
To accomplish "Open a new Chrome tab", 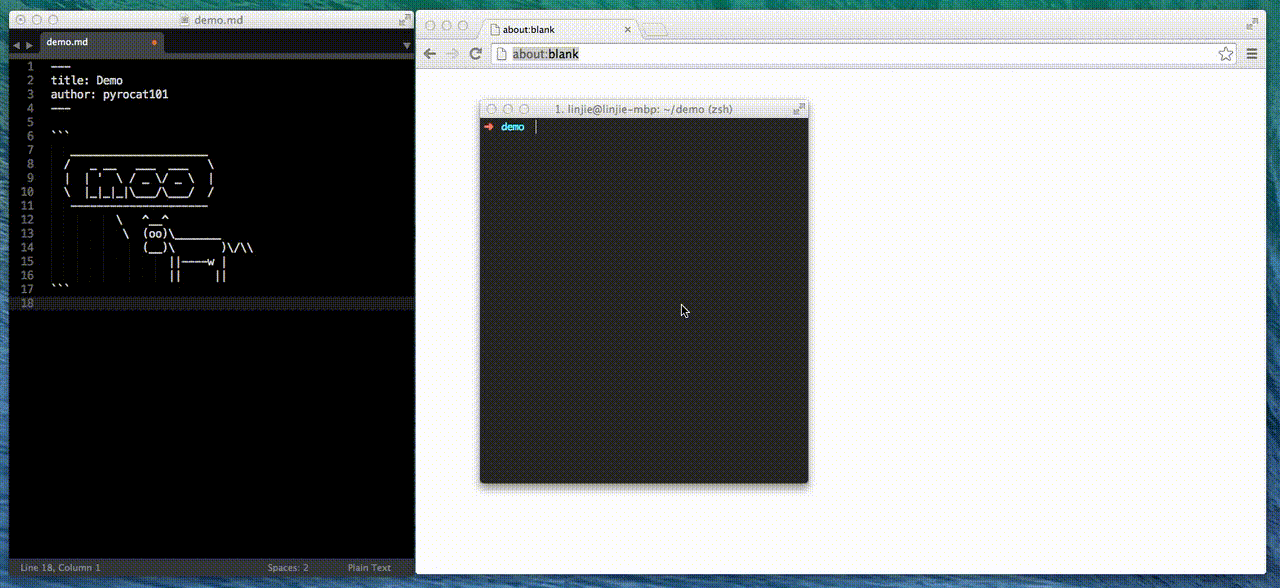I will [x=655, y=30].
